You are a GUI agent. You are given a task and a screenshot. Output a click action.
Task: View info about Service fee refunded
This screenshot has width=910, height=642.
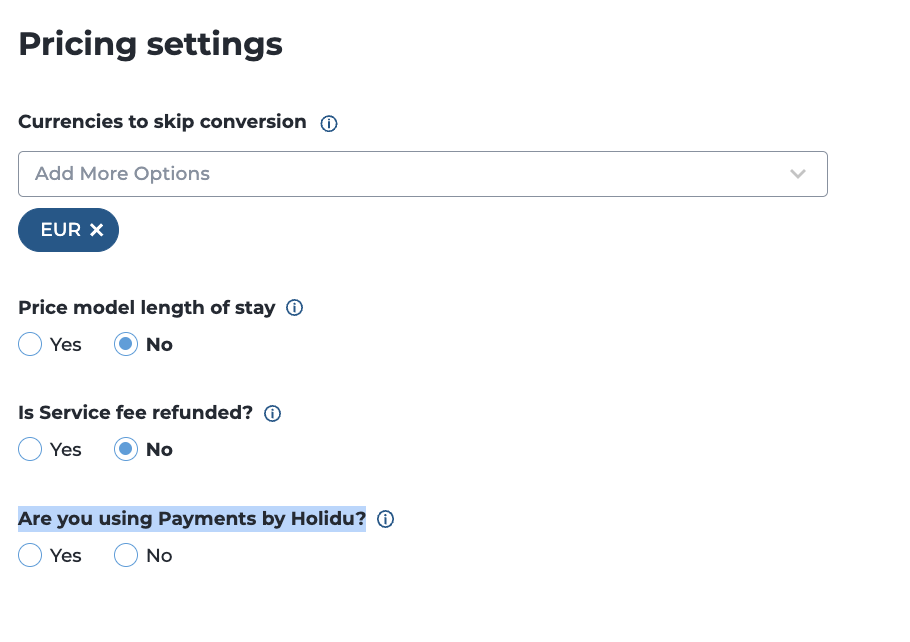pyautogui.click(x=272, y=413)
